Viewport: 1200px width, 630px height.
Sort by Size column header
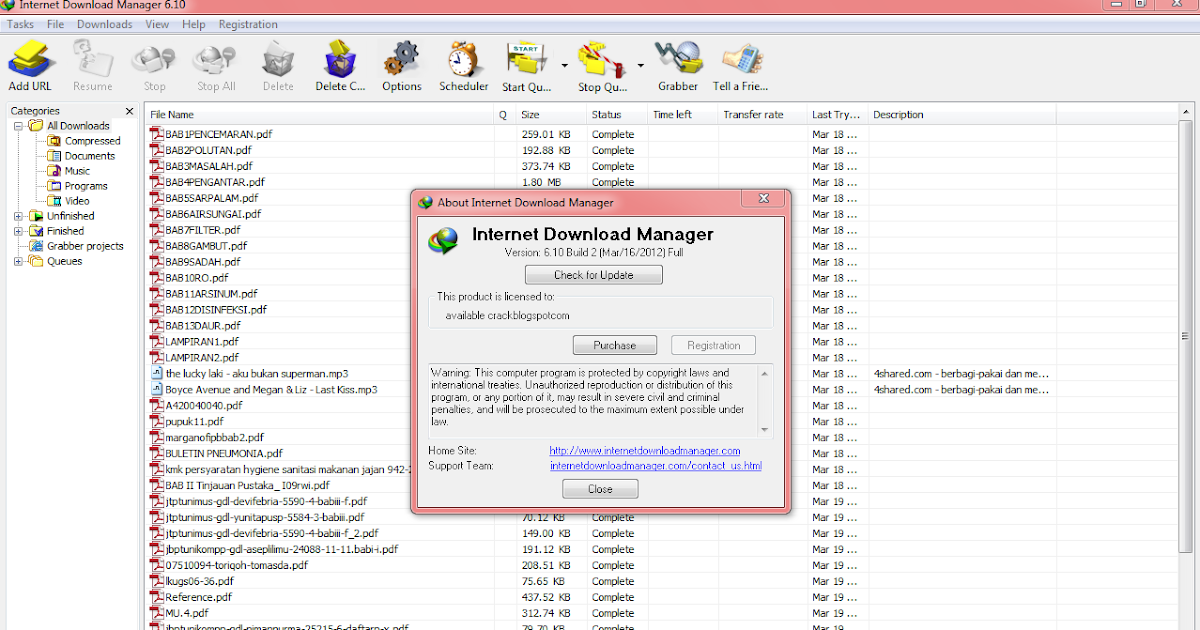[x=551, y=115]
